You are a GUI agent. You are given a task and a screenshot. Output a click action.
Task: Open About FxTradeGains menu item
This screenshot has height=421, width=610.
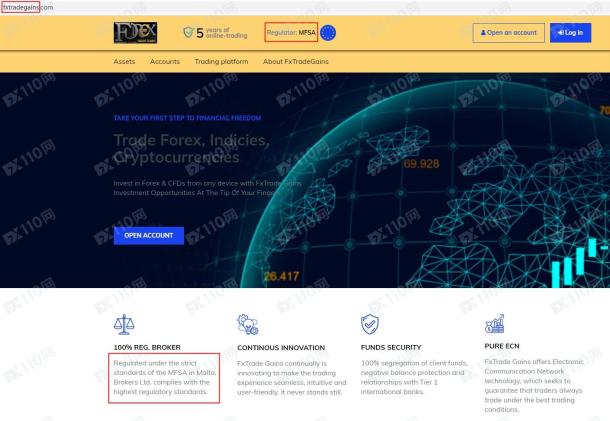tap(296, 61)
